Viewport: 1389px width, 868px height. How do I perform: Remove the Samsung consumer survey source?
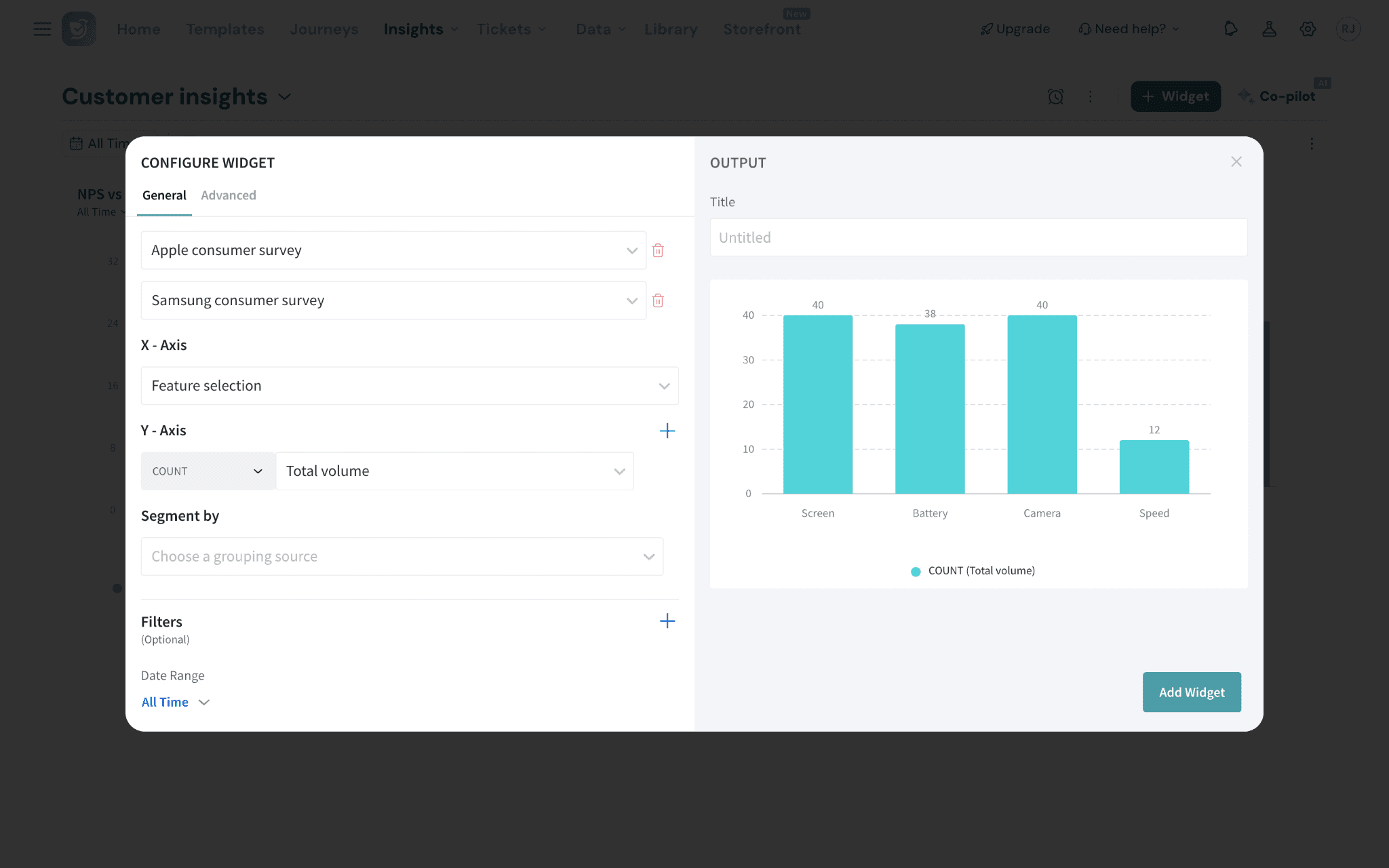(657, 300)
